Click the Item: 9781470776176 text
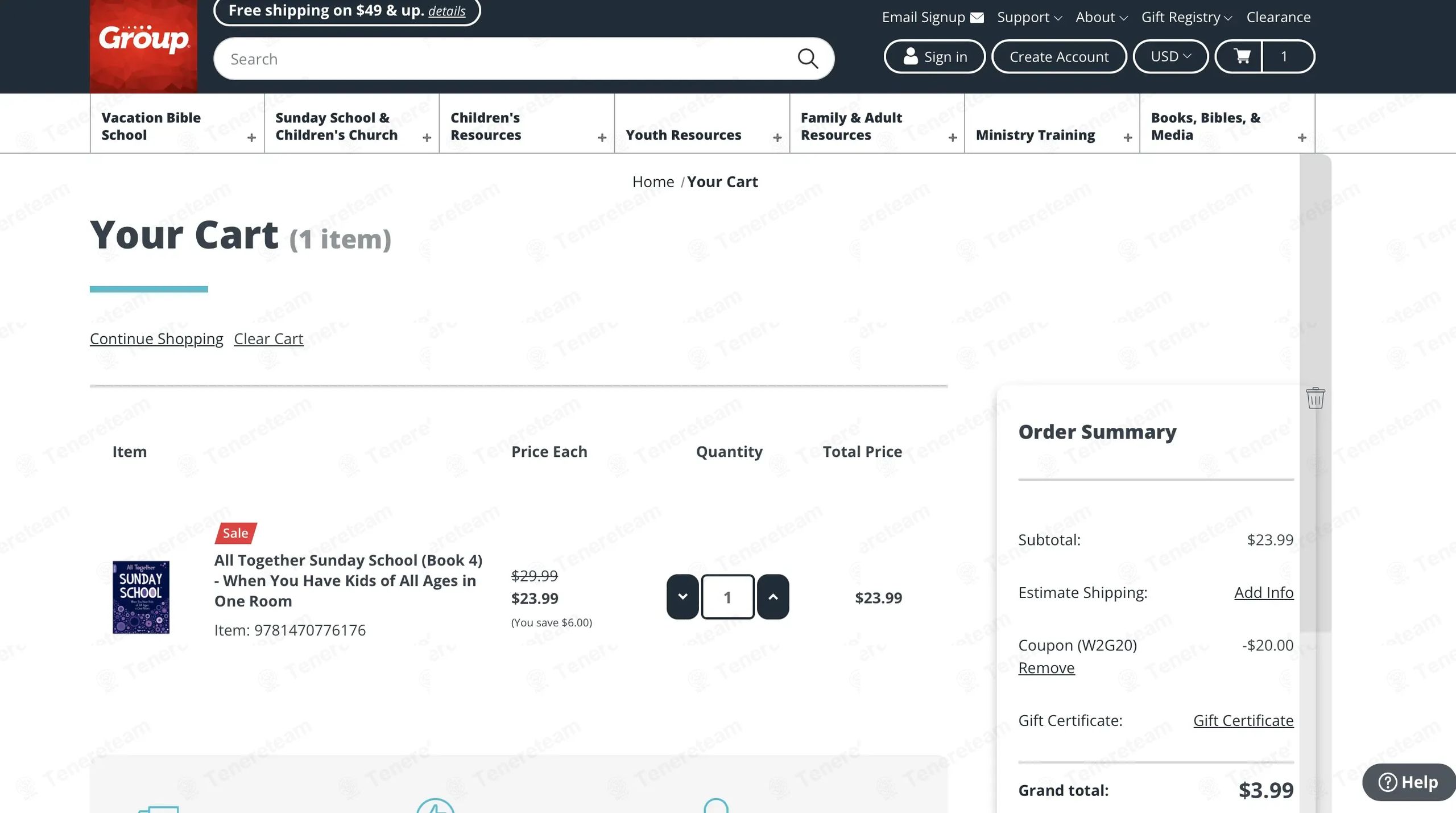Screen dimensions: 1456x813 tap(290, 630)
